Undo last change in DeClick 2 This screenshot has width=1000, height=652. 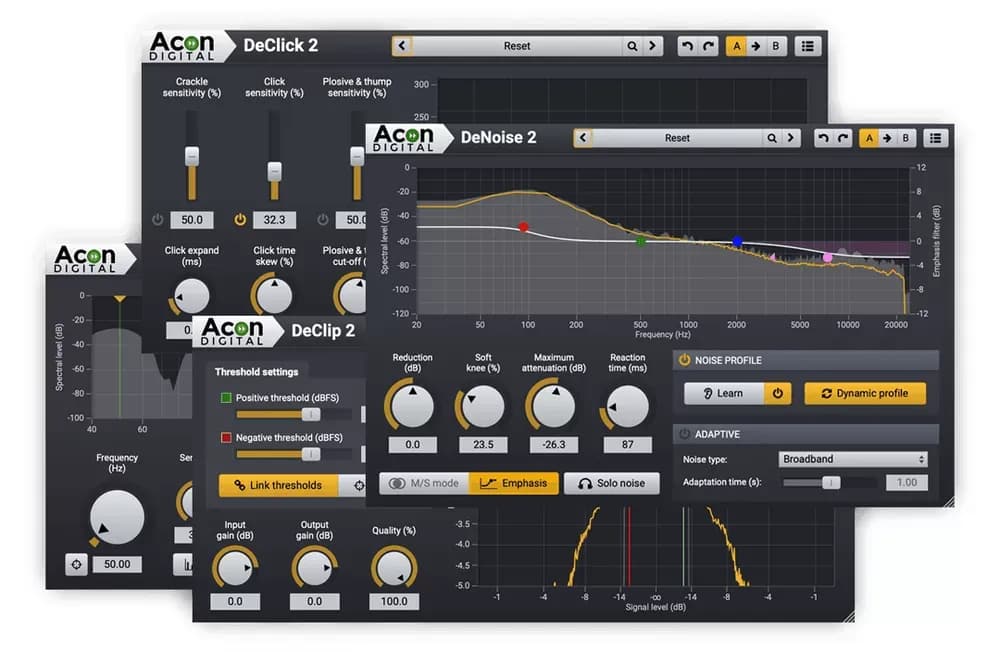tap(688, 46)
